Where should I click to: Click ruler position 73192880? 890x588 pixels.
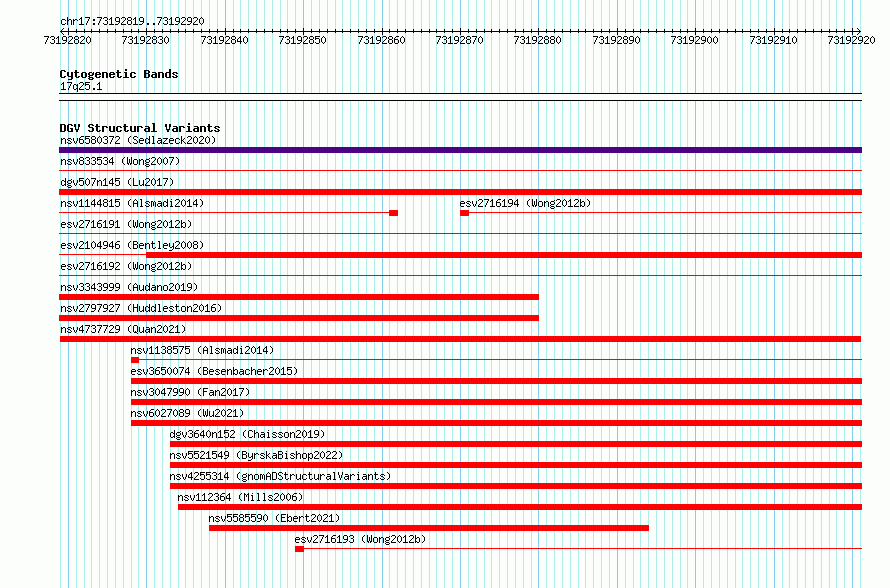point(538,40)
